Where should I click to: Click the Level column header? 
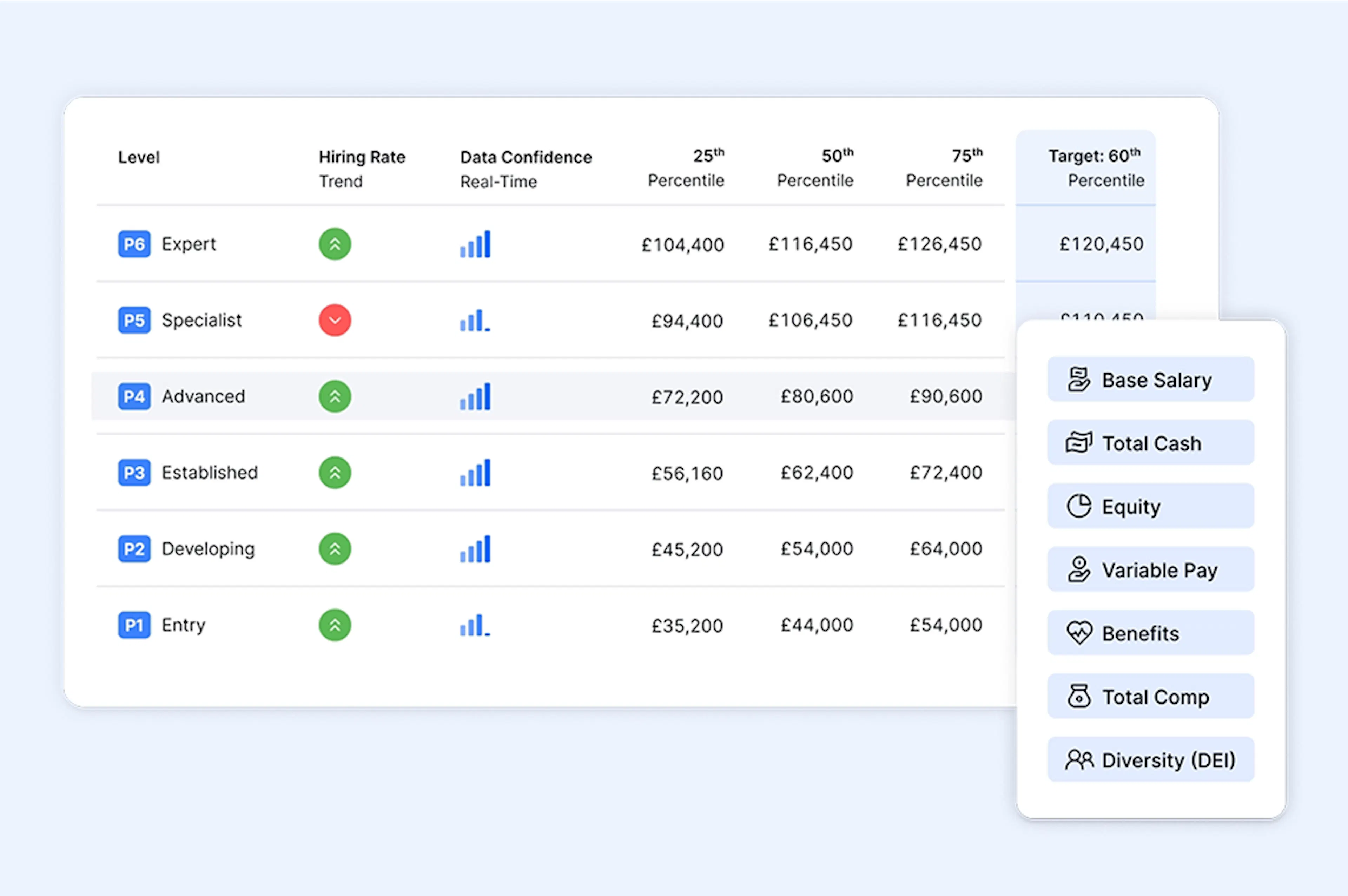(139, 157)
